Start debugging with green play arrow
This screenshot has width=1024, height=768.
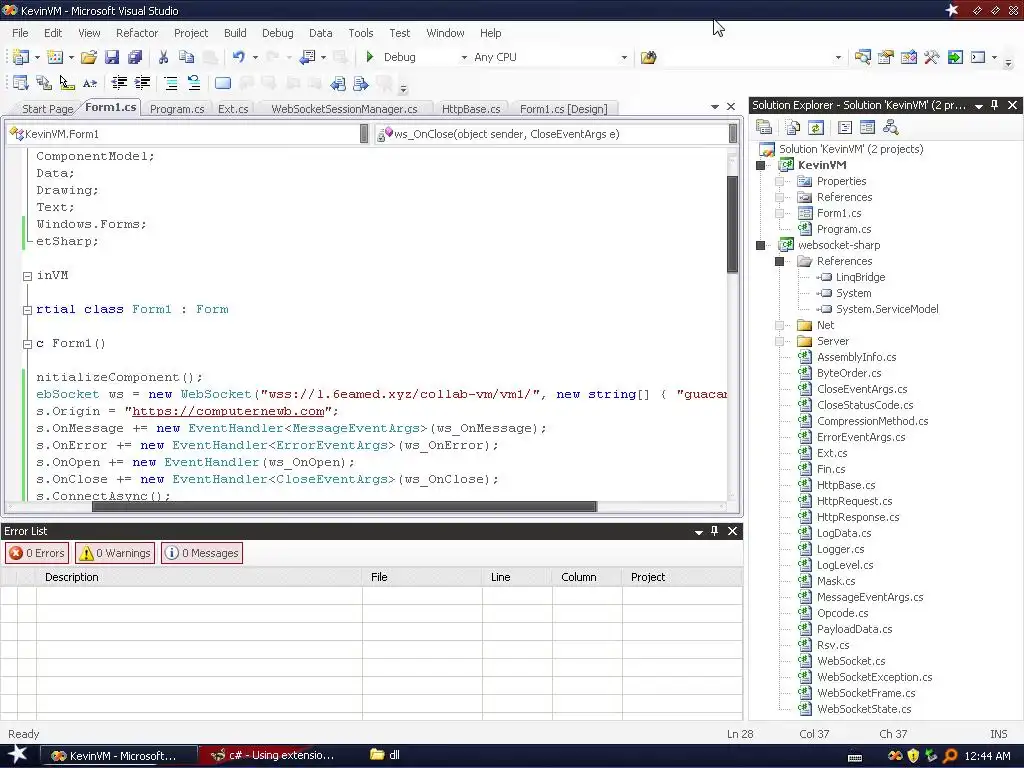click(x=370, y=57)
